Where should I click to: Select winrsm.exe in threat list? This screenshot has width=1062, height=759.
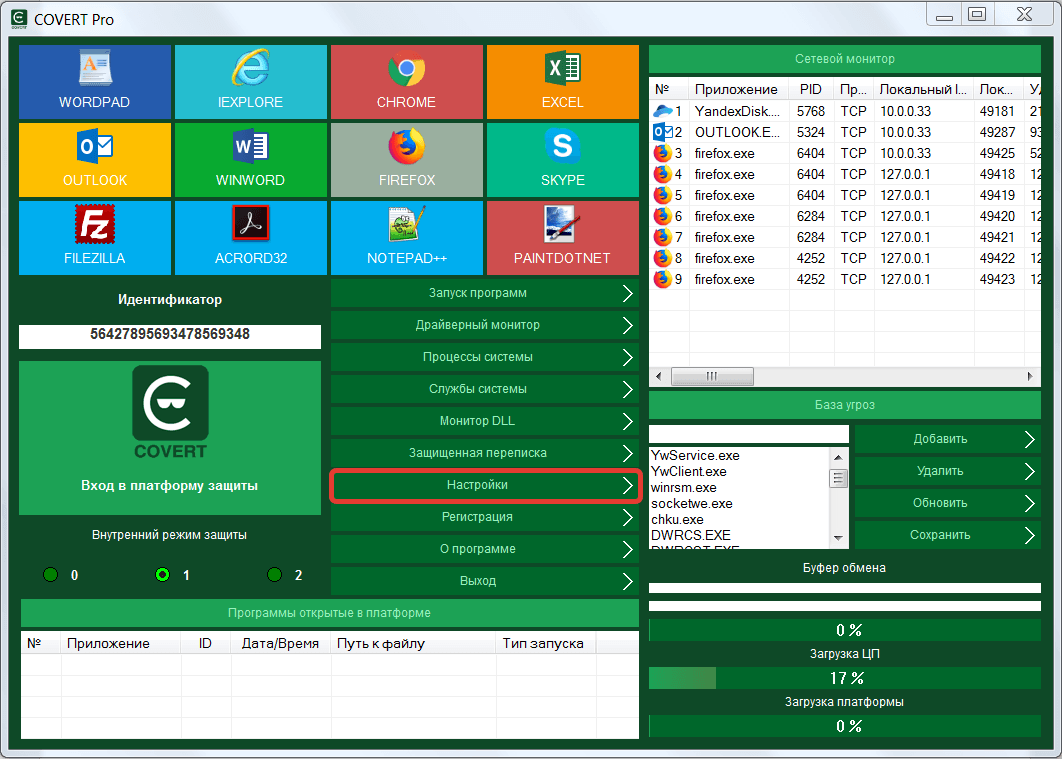(x=683, y=487)
